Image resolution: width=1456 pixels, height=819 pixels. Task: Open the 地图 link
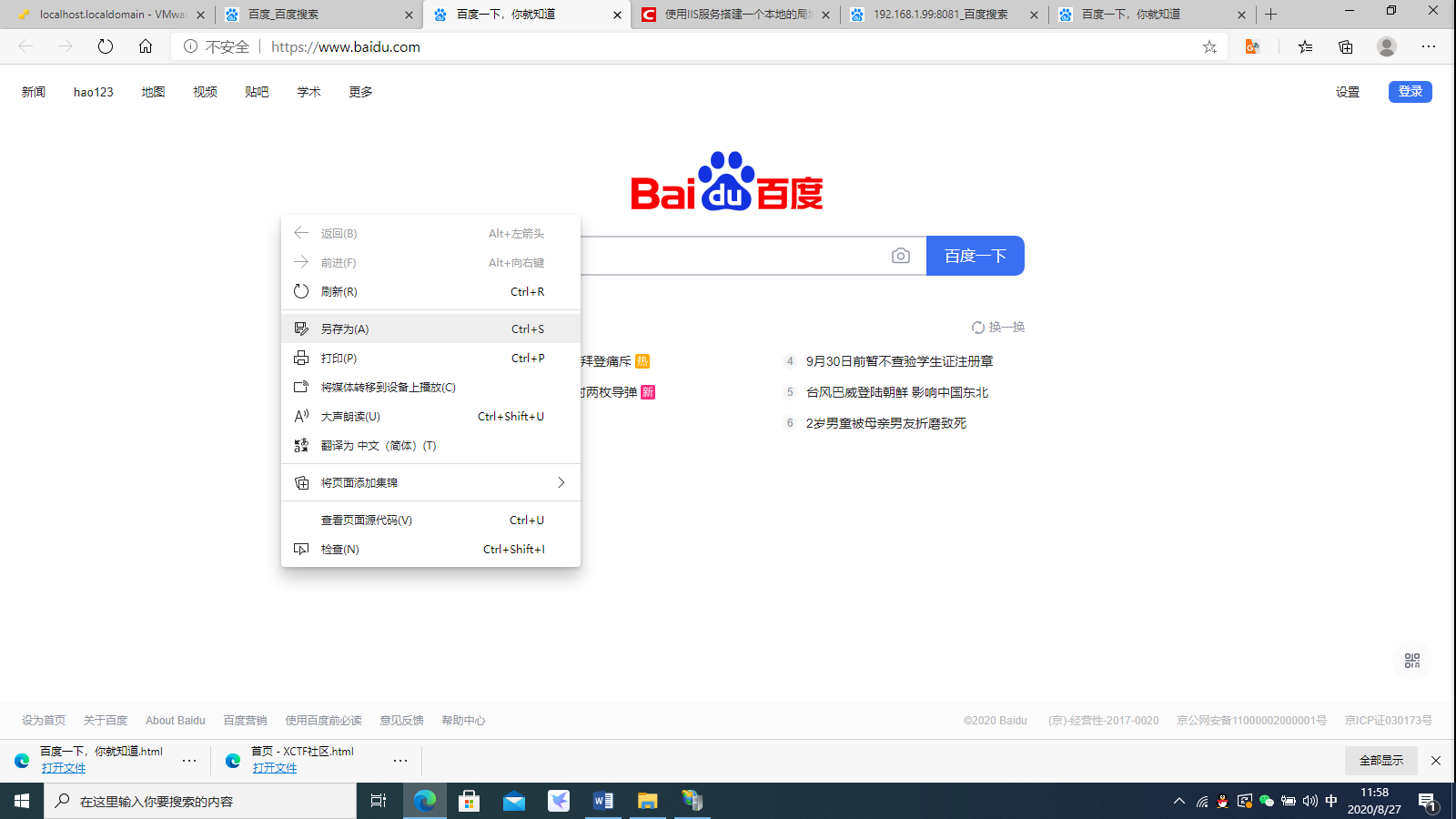[153, 92]
